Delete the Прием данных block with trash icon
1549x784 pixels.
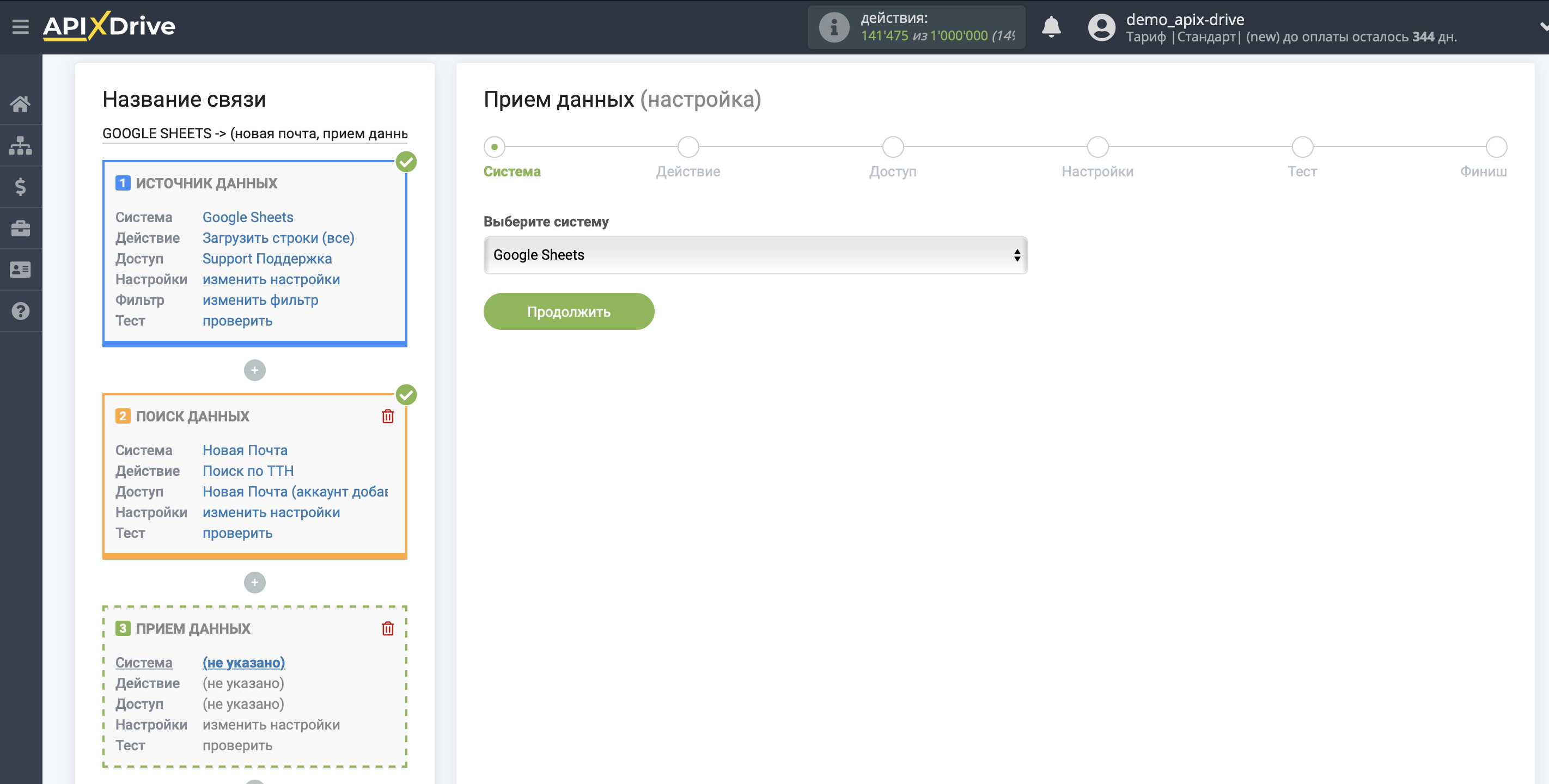[x=388, y=628]
